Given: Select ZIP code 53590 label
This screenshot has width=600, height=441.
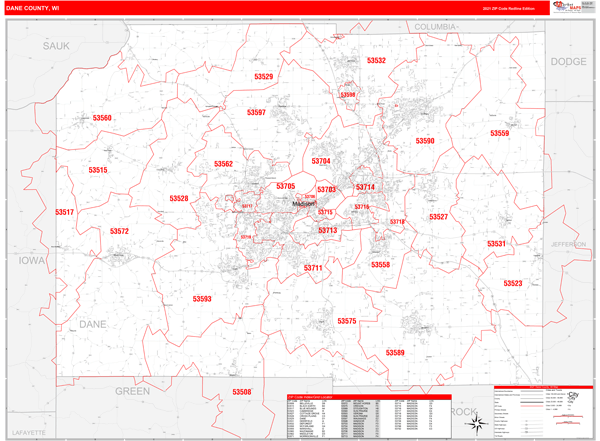Looking at the screenshot, I should (x=425, y=141).
